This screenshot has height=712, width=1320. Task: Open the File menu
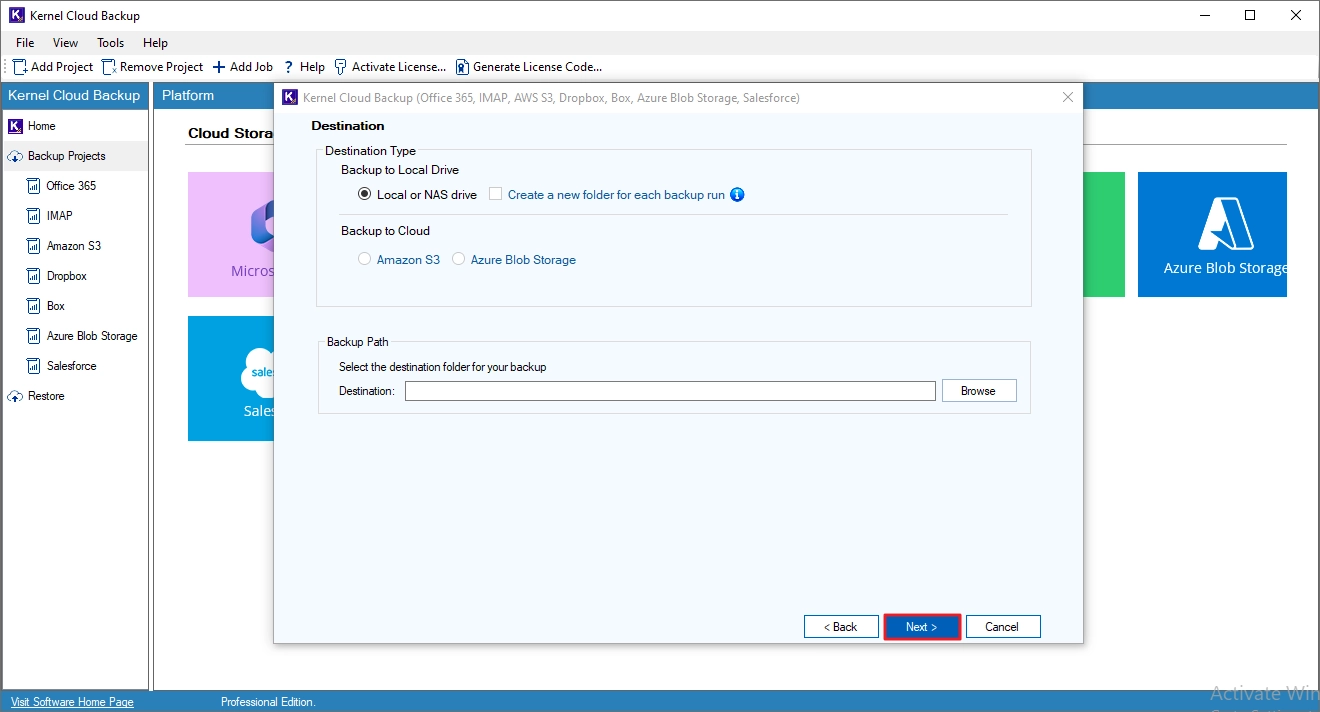coord(25,43)
